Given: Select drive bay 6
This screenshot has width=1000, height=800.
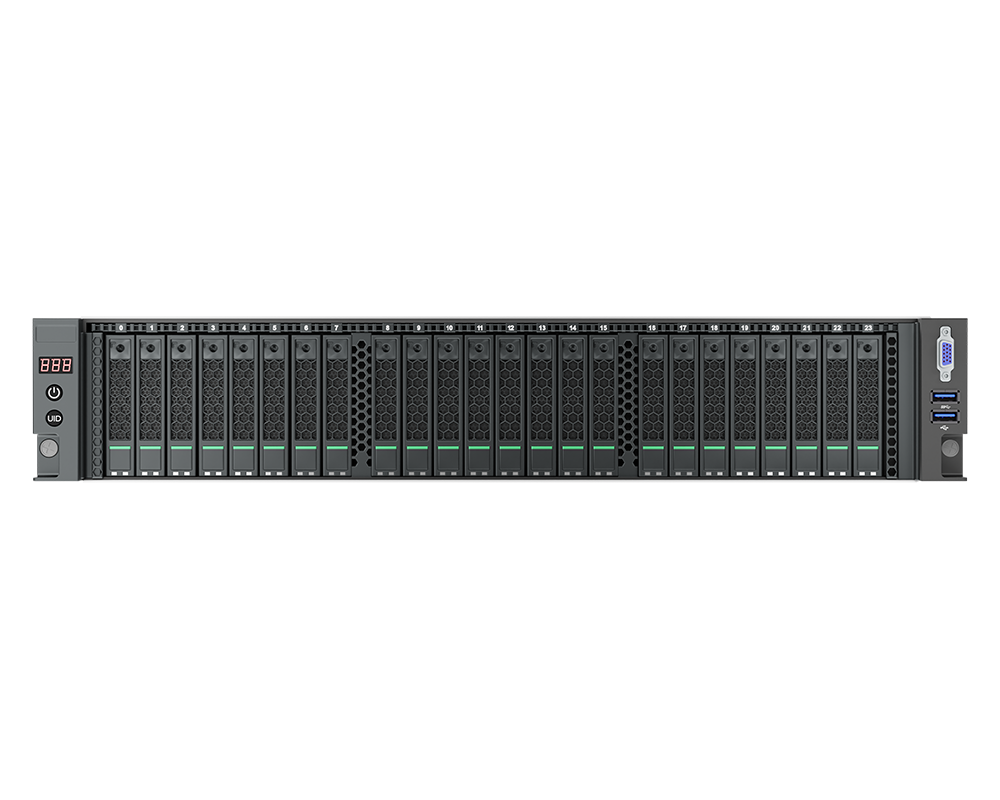Looking at the screenshot, I should [305, 406].
